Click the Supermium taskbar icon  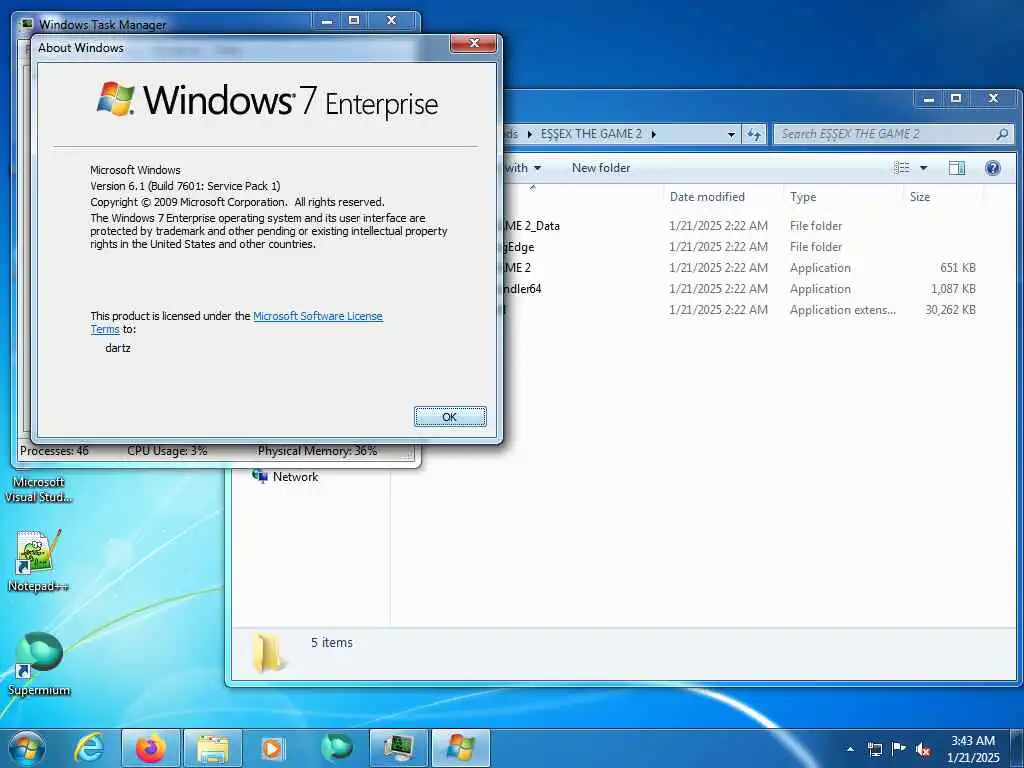pyautogui.click(x=336, y=748)
